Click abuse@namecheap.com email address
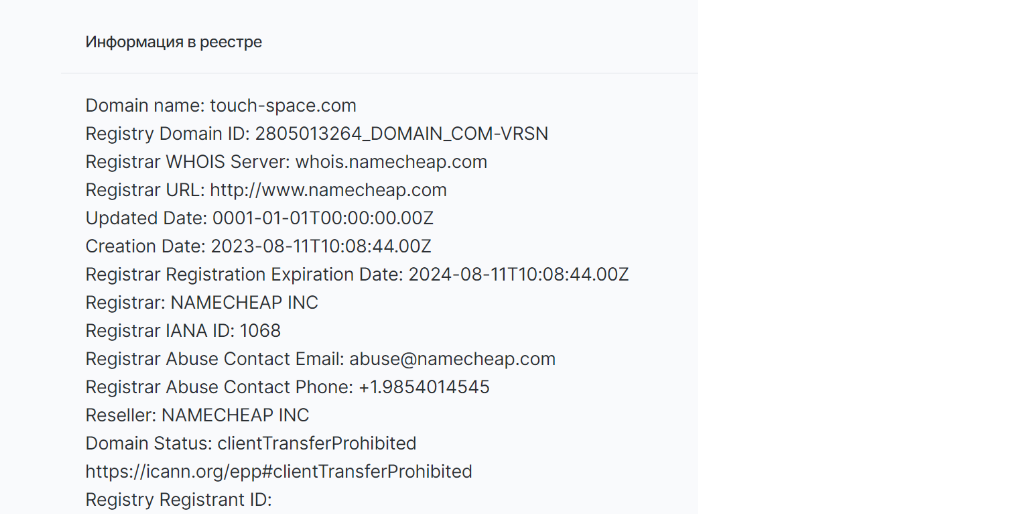This screenshot has width=1009, height=514. [x=452, y=359]
